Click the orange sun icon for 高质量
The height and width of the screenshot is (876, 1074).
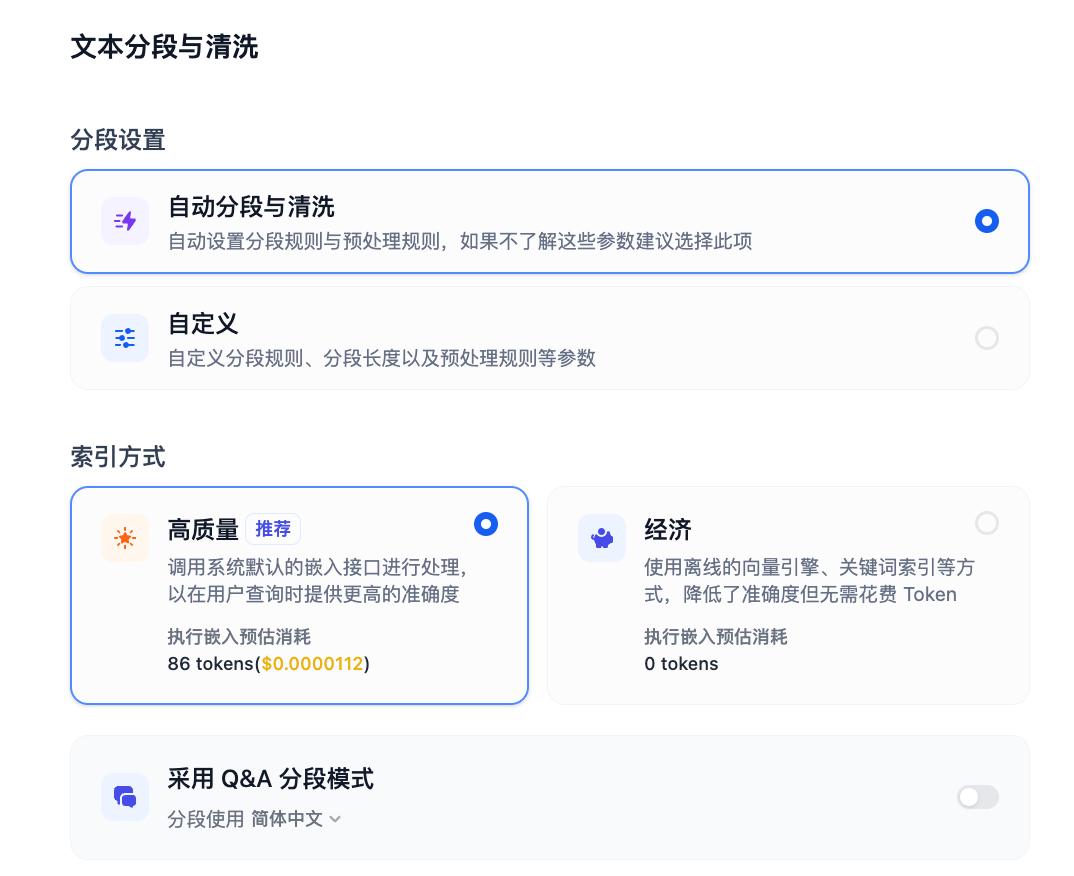pos(125,538)
